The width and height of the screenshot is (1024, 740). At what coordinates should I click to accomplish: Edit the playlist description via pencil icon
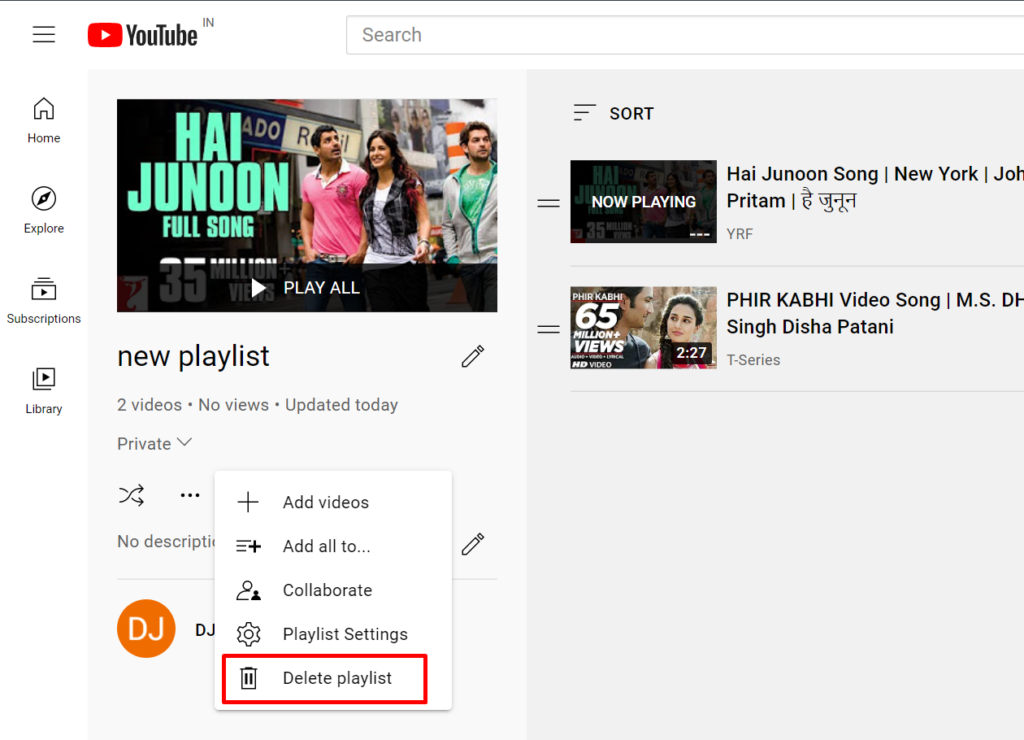471,544
